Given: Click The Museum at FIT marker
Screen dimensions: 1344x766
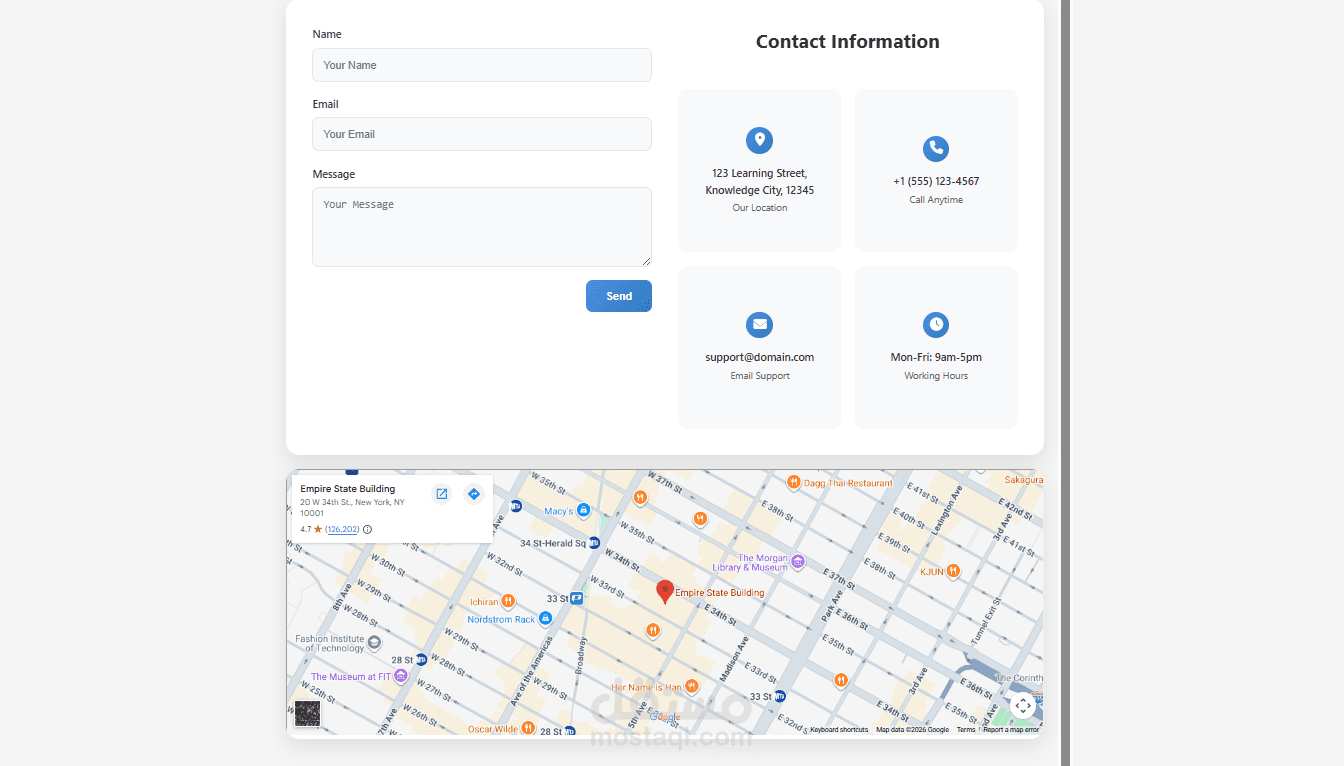Looking at the screenshot, I should coord(400,676).
